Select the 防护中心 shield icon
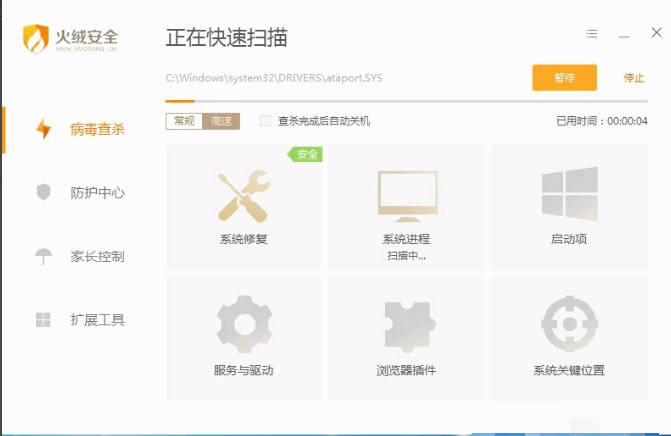 44,192
